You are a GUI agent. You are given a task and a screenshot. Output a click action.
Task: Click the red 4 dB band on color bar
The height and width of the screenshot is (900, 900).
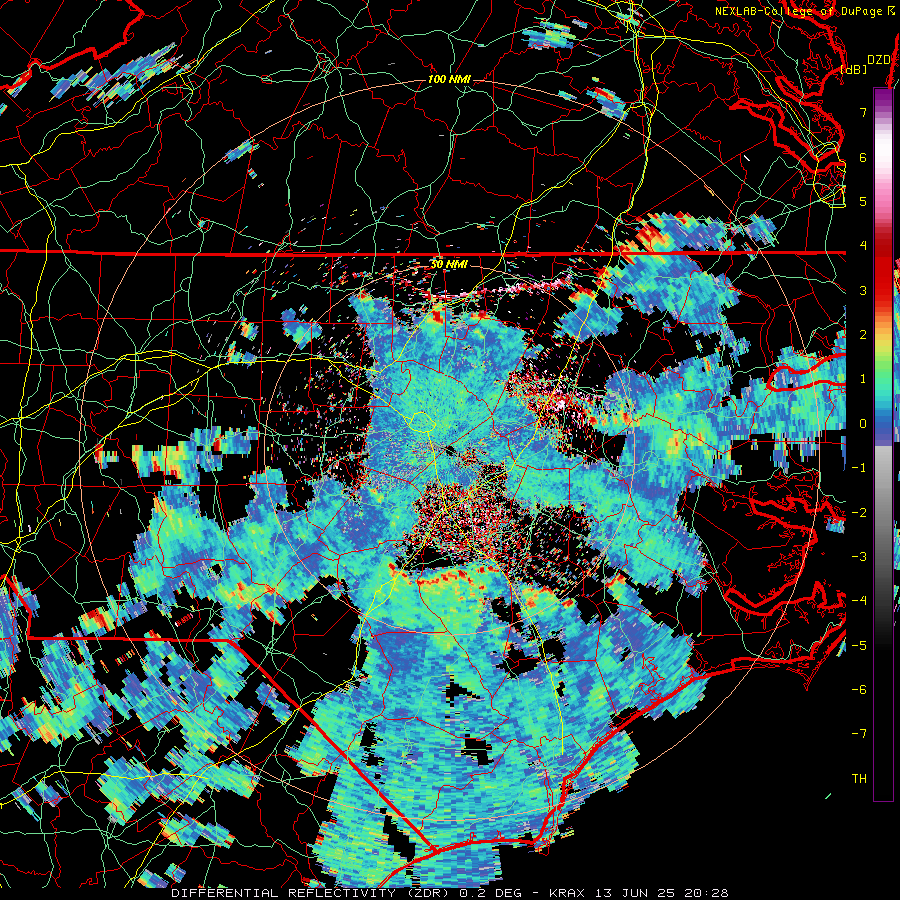[883, 246]
